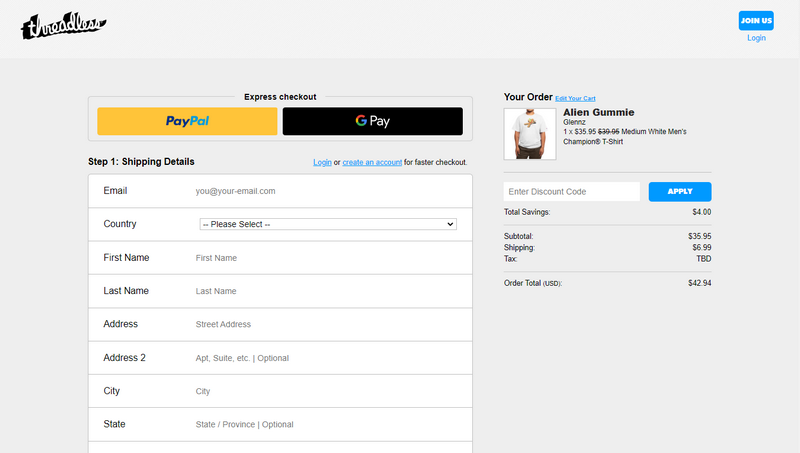Select the State / Province field
This screenshot has width=800, height=453.
[x=326, y=424]
